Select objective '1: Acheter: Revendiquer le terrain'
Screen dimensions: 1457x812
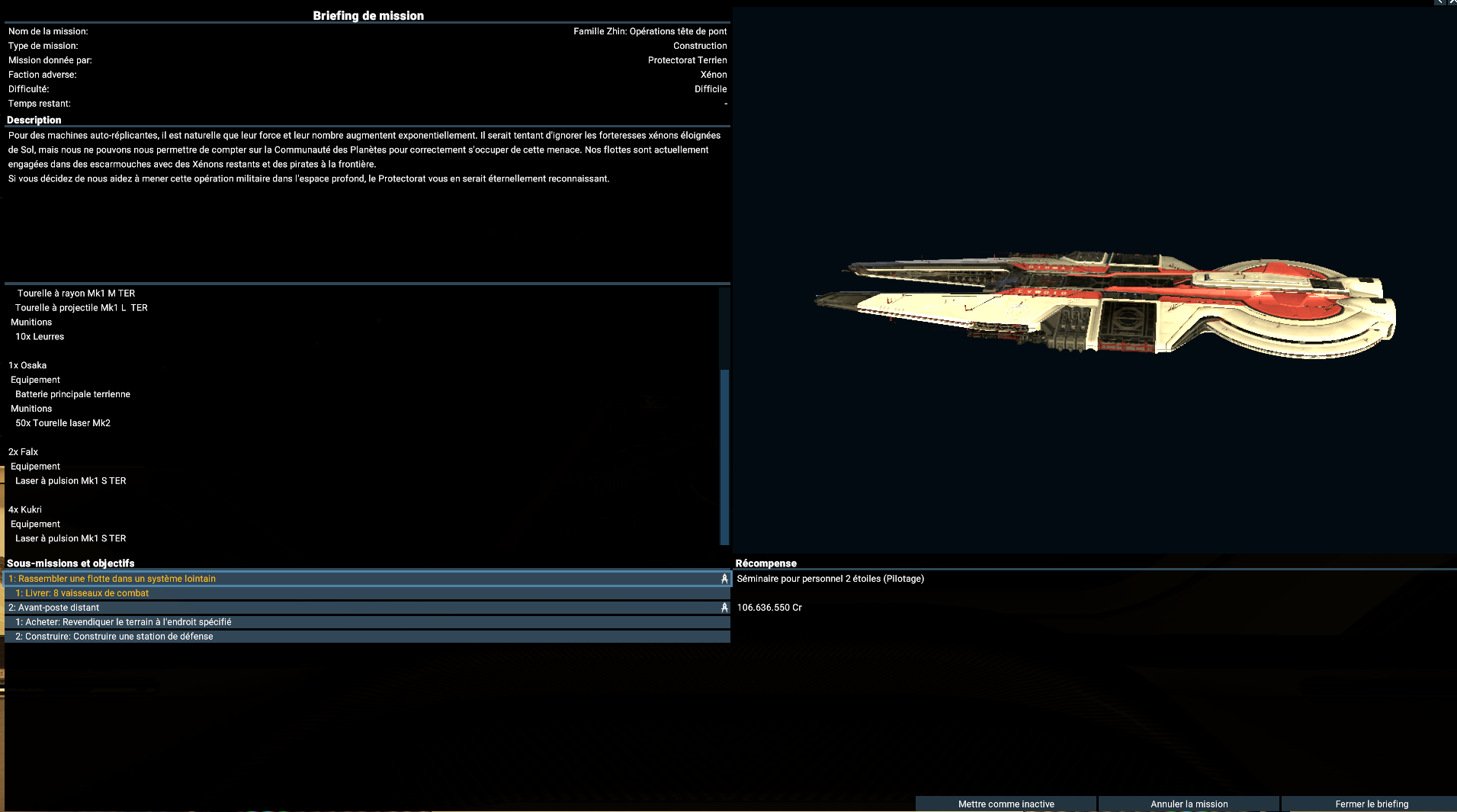(367, 622)
